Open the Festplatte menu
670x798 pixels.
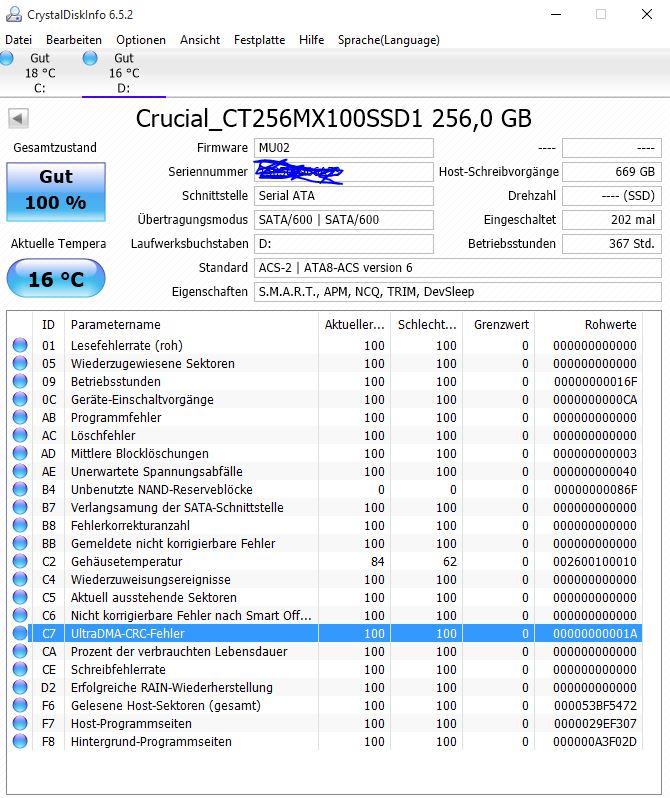click(260, 40)
